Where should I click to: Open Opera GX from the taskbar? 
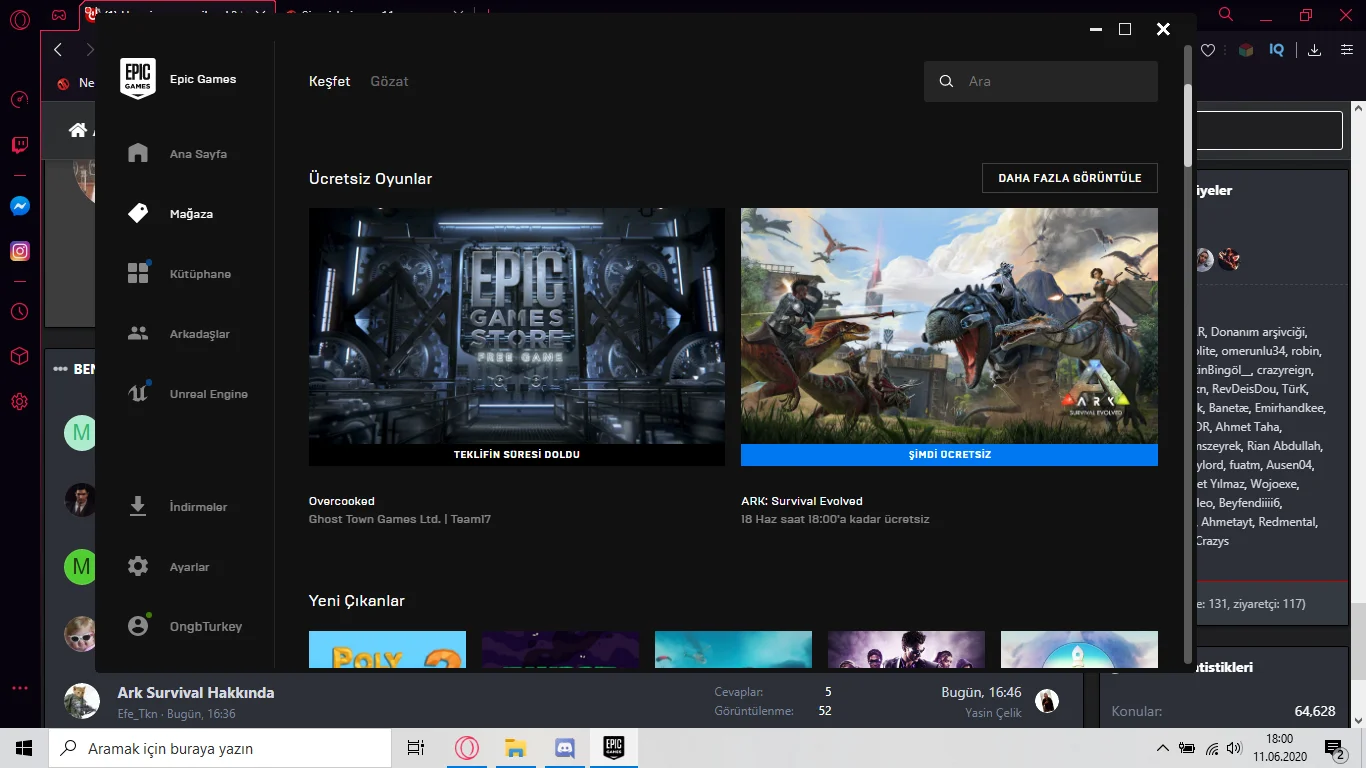coord(467,748)
